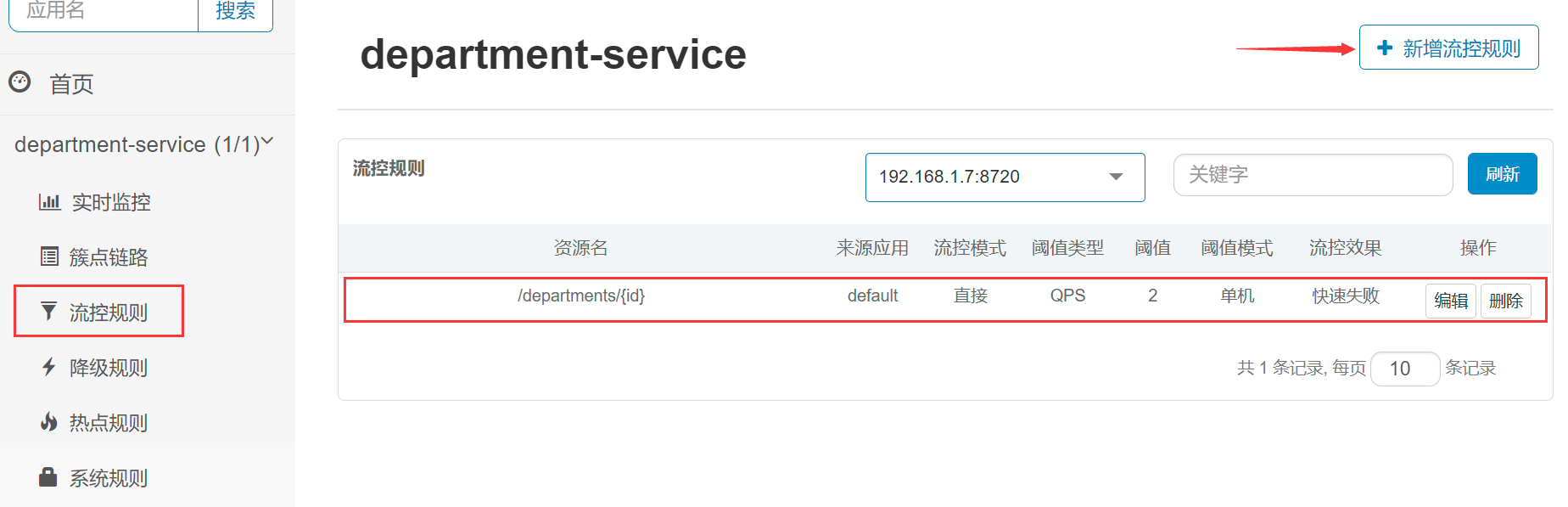Click the 搜索 search button

[x=235, y=10]
